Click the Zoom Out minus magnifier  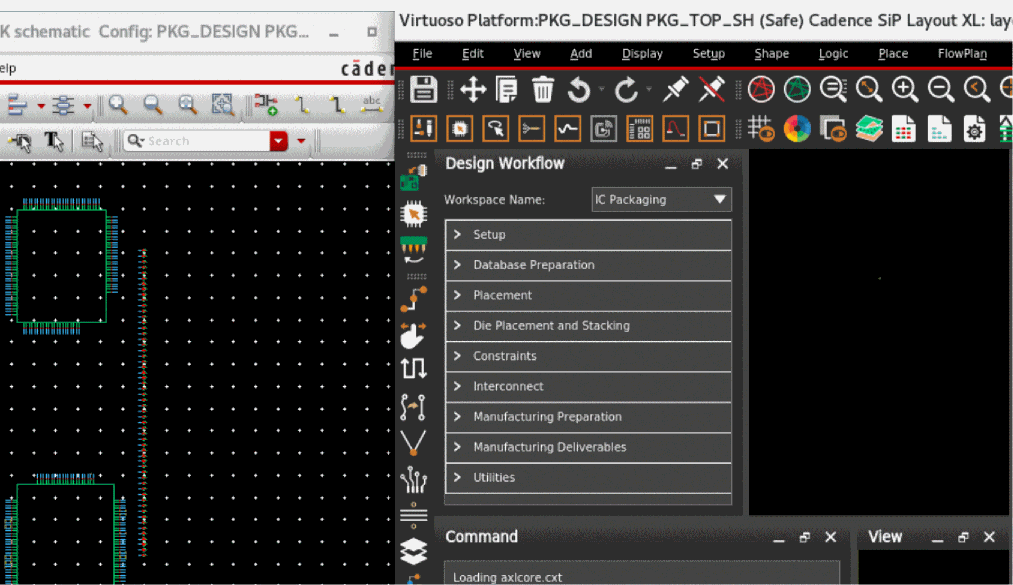[x=941, y=89]
